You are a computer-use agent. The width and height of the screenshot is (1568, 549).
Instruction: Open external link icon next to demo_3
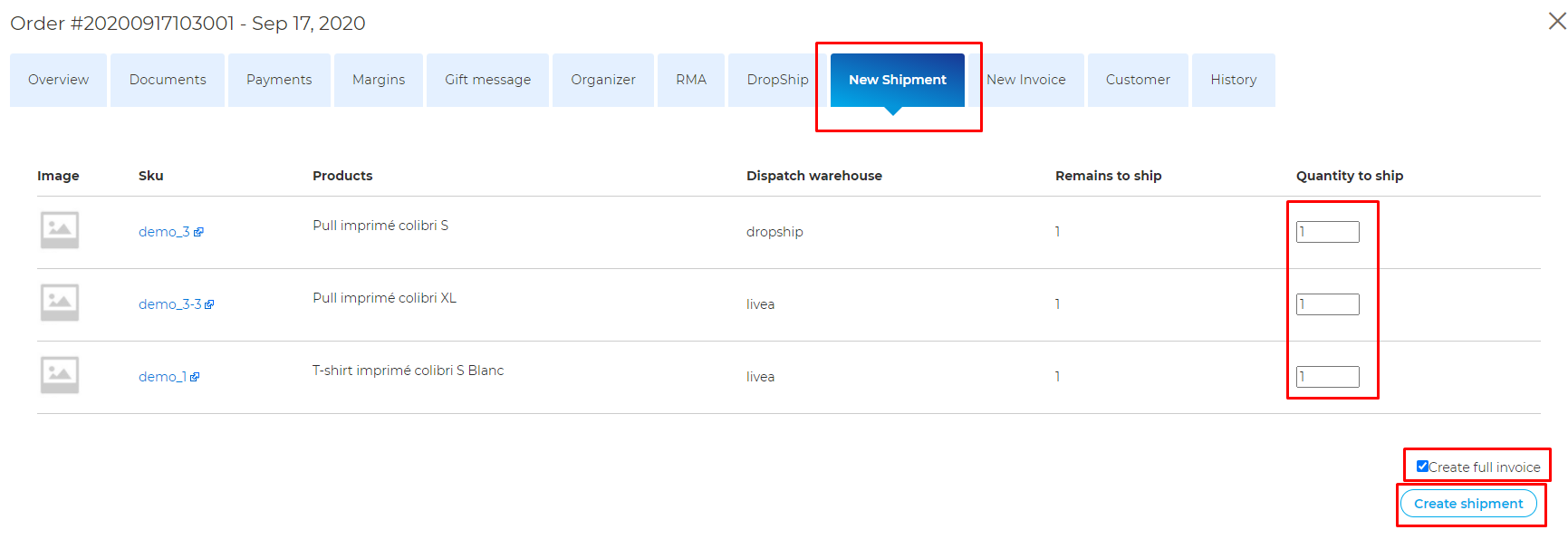(198, 232)
